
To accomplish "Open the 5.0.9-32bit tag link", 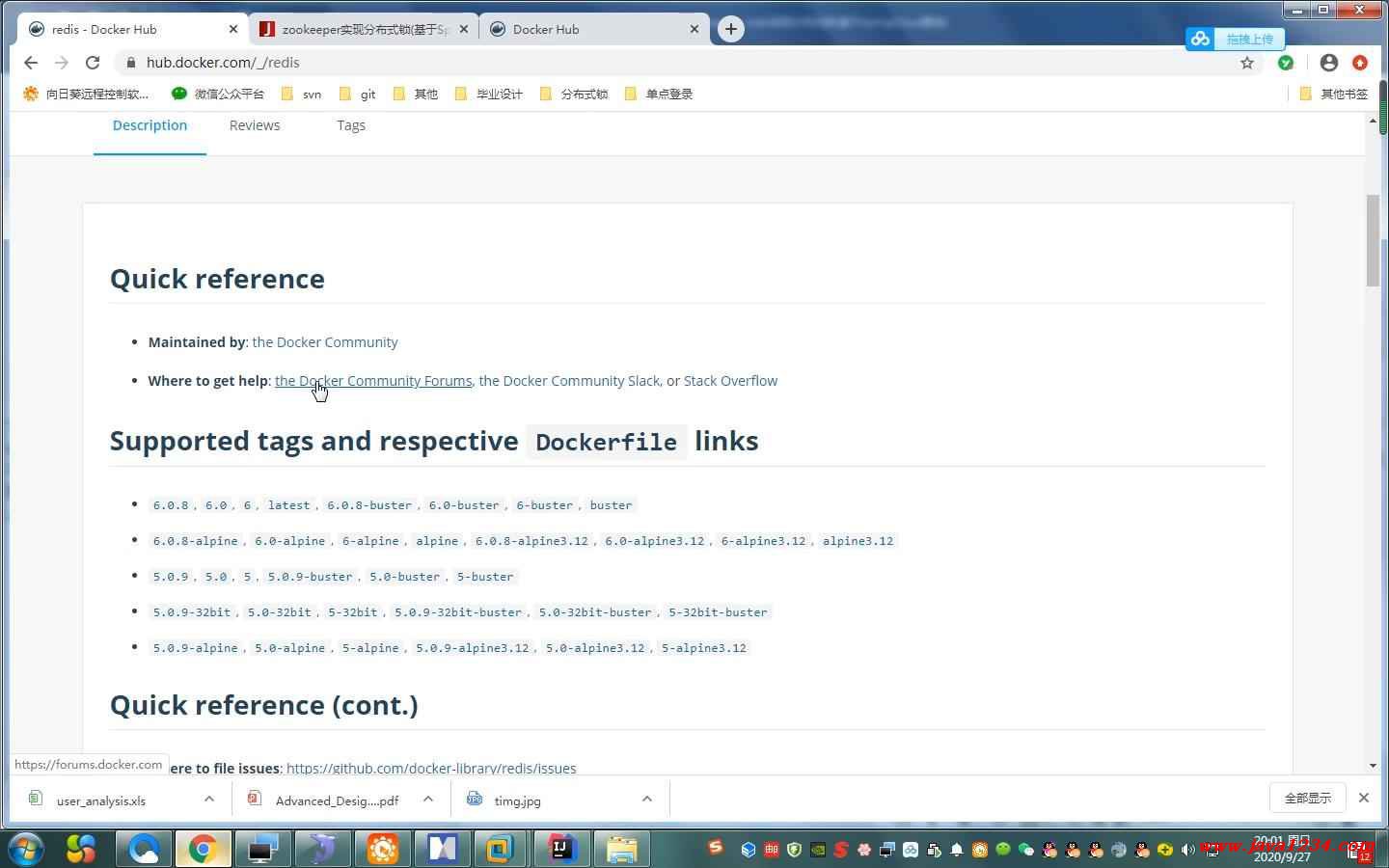I will coord(192,612).
